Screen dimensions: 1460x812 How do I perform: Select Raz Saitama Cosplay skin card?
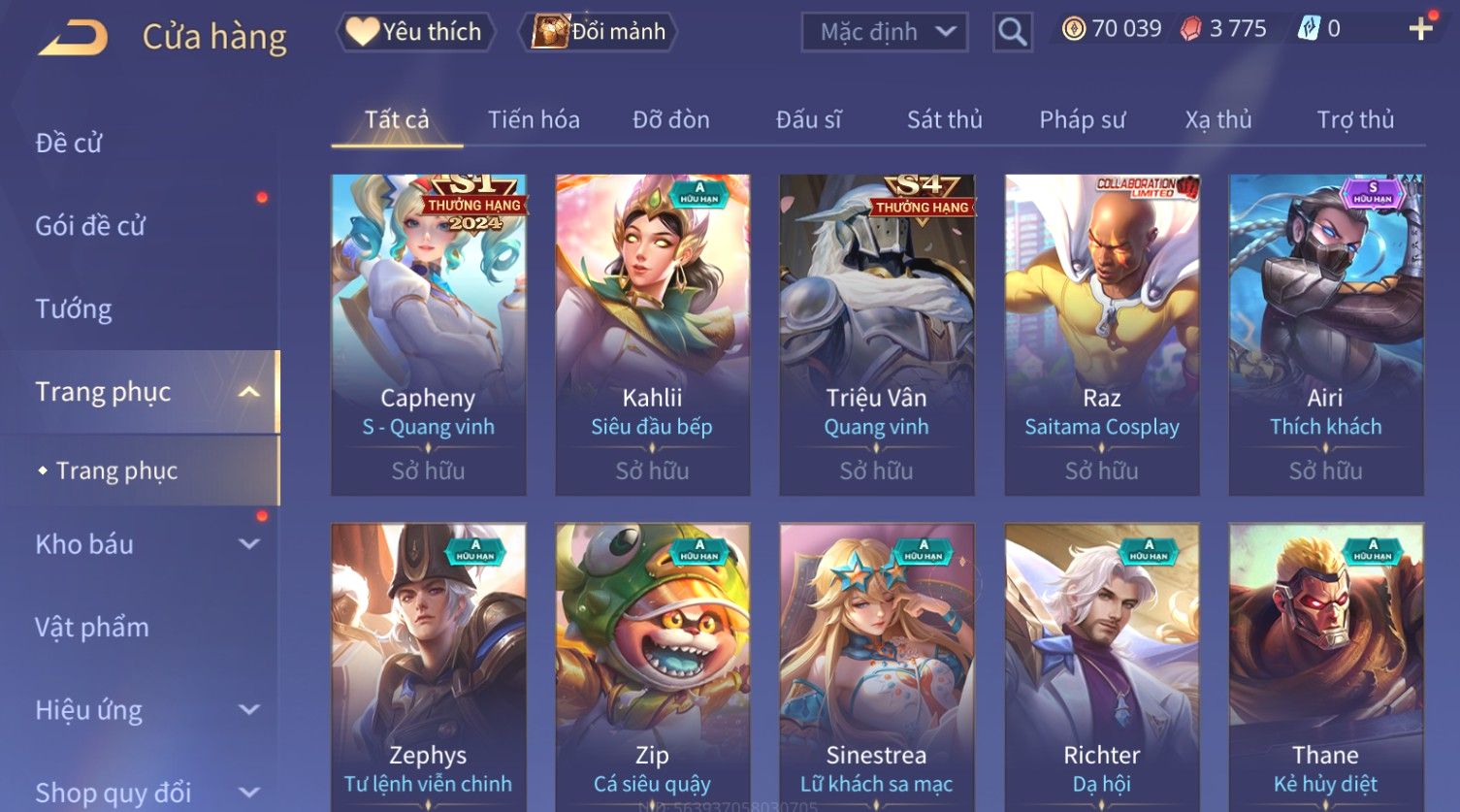click(x=1102, y=336)
